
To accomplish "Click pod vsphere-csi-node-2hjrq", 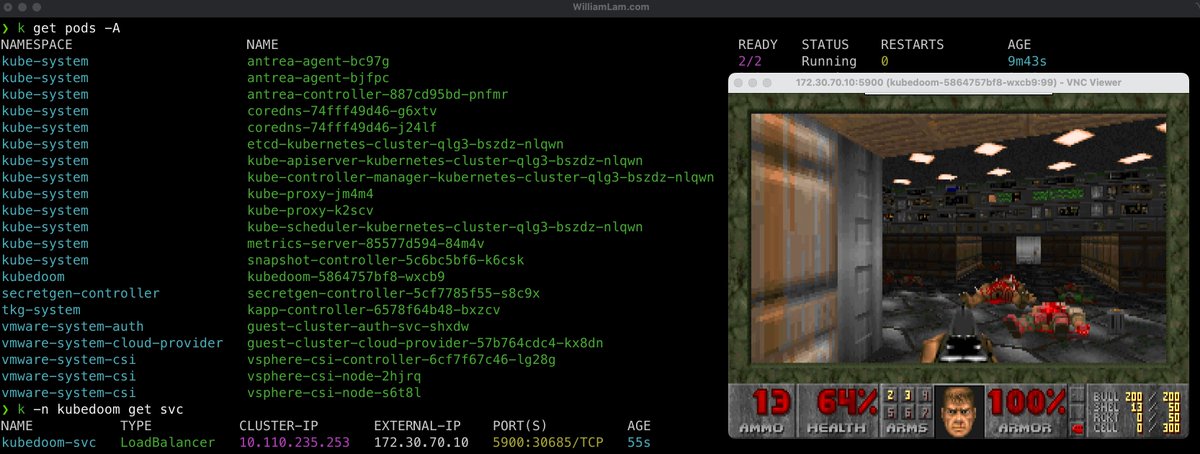I will pos(333,376).
